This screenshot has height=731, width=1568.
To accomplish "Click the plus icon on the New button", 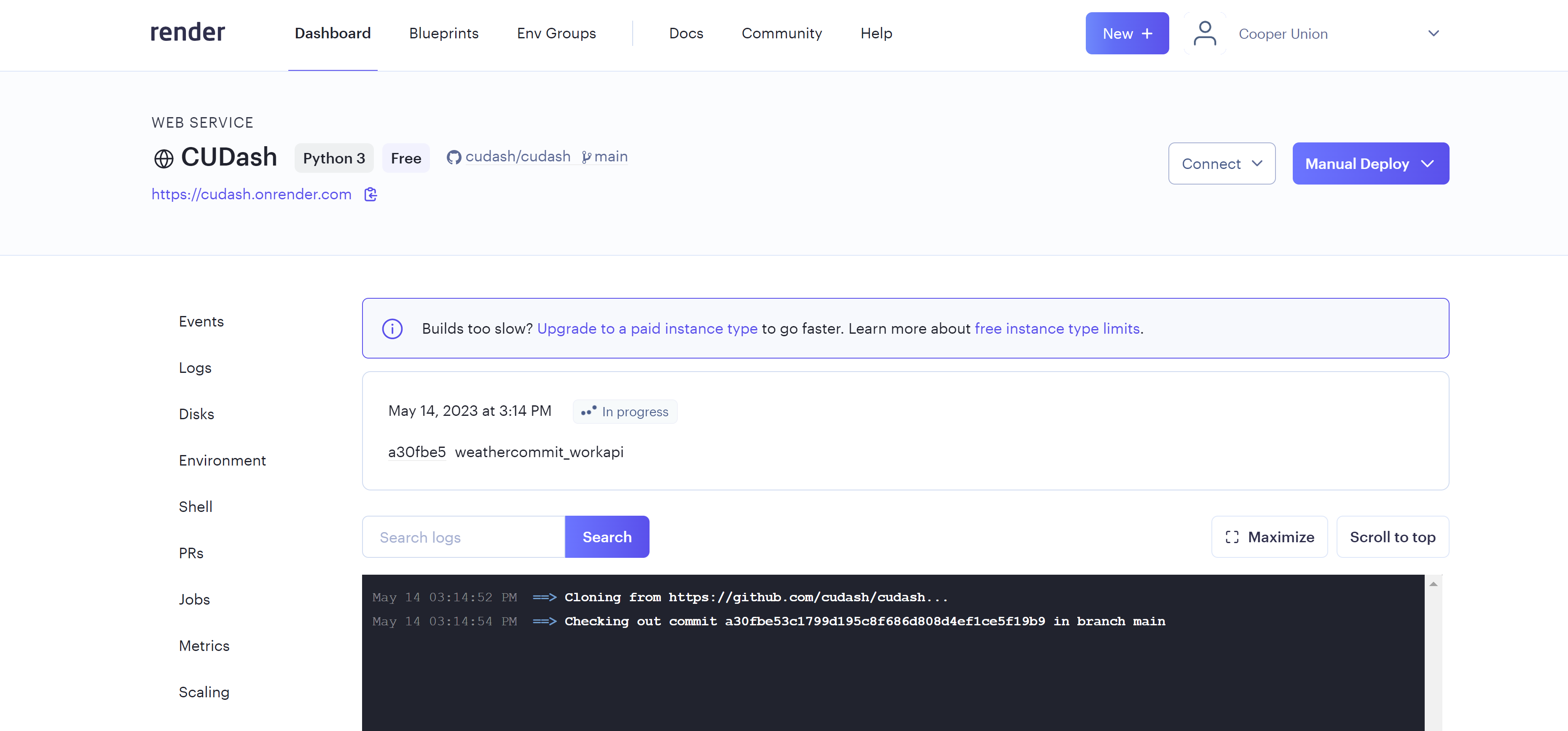I will [1146, 33].
